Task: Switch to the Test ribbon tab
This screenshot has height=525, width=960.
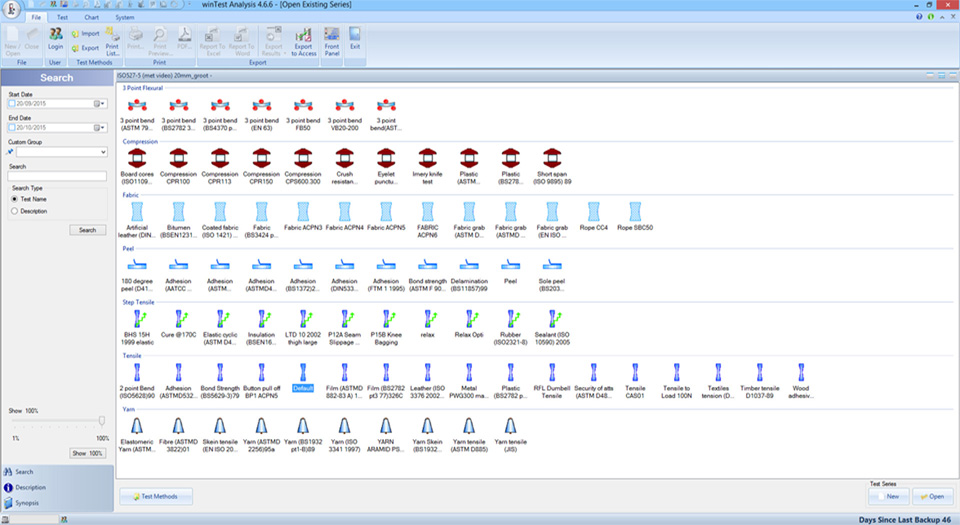Action: [x=62, y=17]
